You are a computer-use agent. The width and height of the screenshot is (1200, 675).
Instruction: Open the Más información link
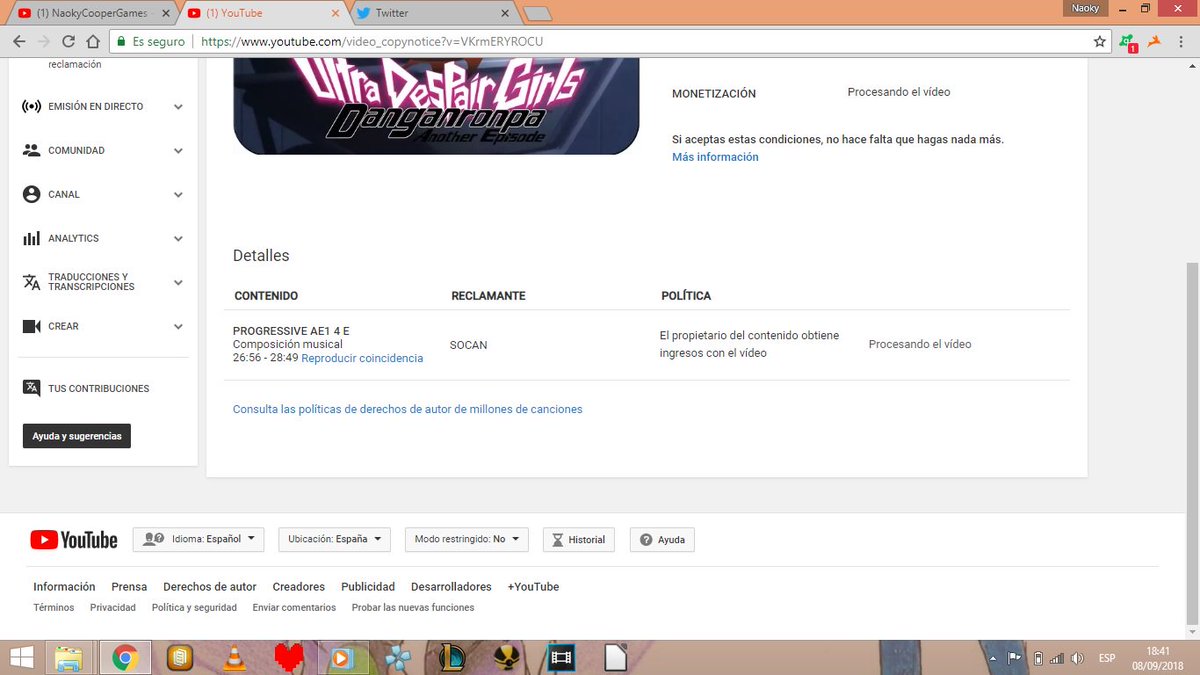715,157
